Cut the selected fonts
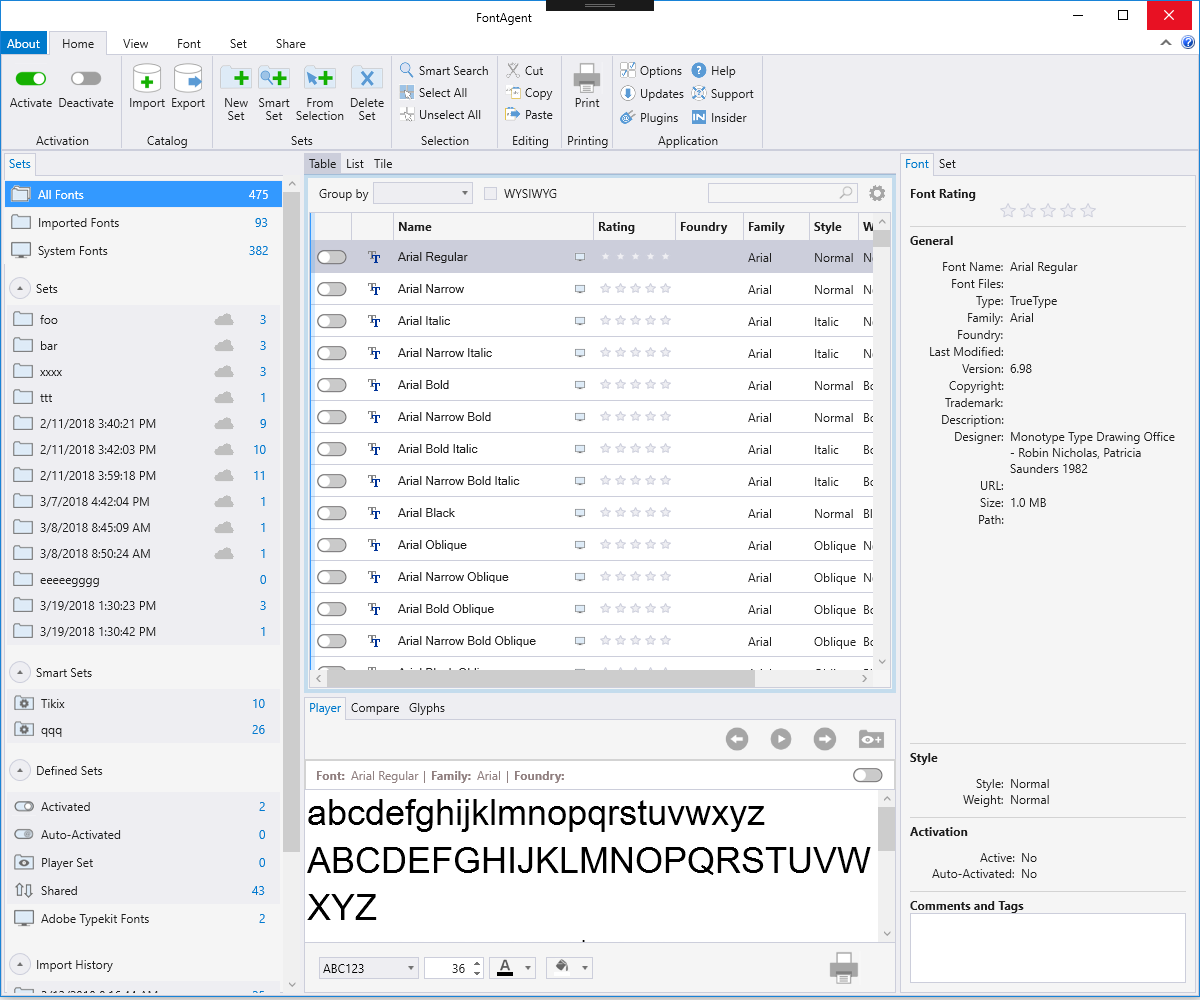Screen dimensions: 1200x1000 tap(525, 71)
